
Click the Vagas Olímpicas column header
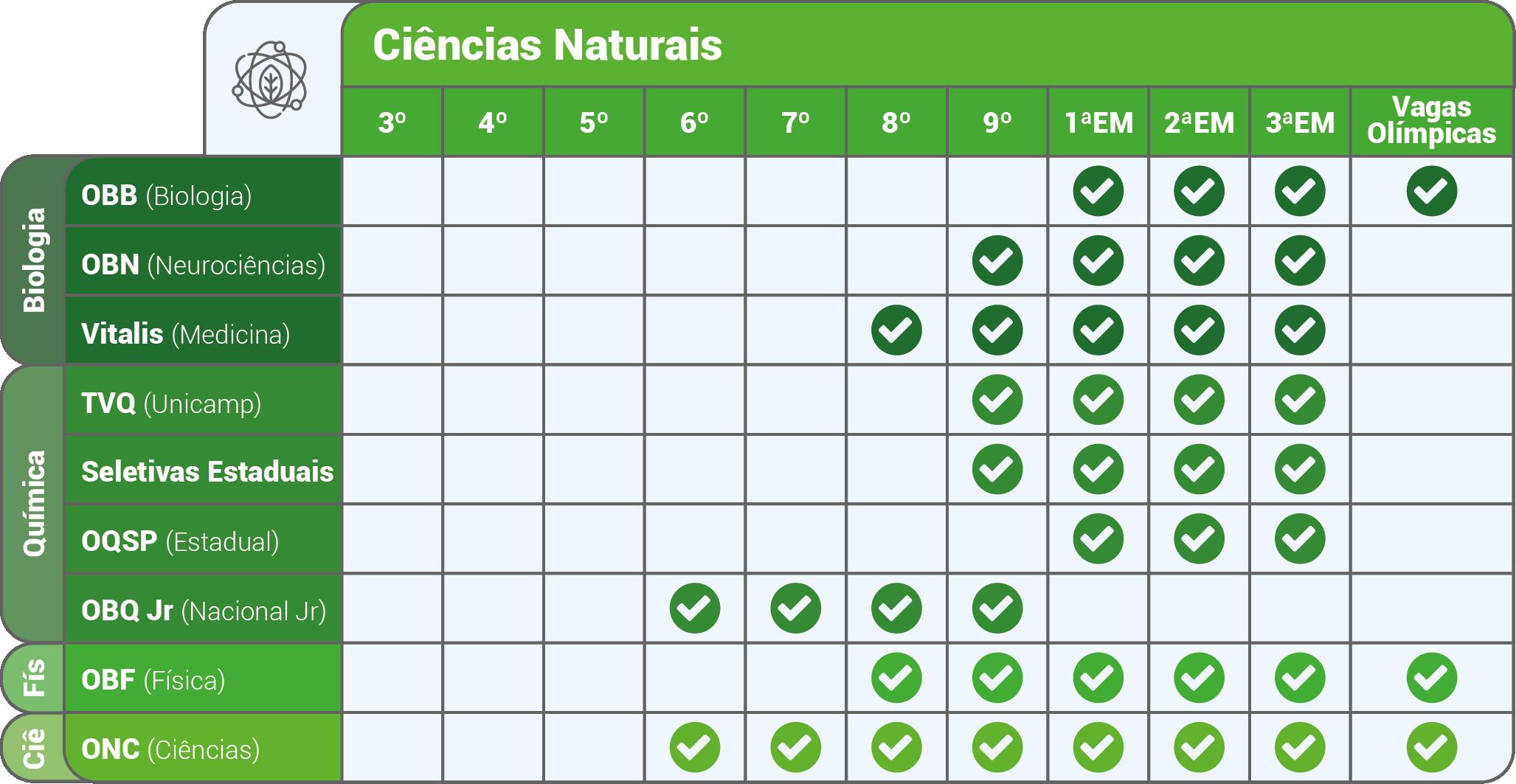tap(1432, 121)
